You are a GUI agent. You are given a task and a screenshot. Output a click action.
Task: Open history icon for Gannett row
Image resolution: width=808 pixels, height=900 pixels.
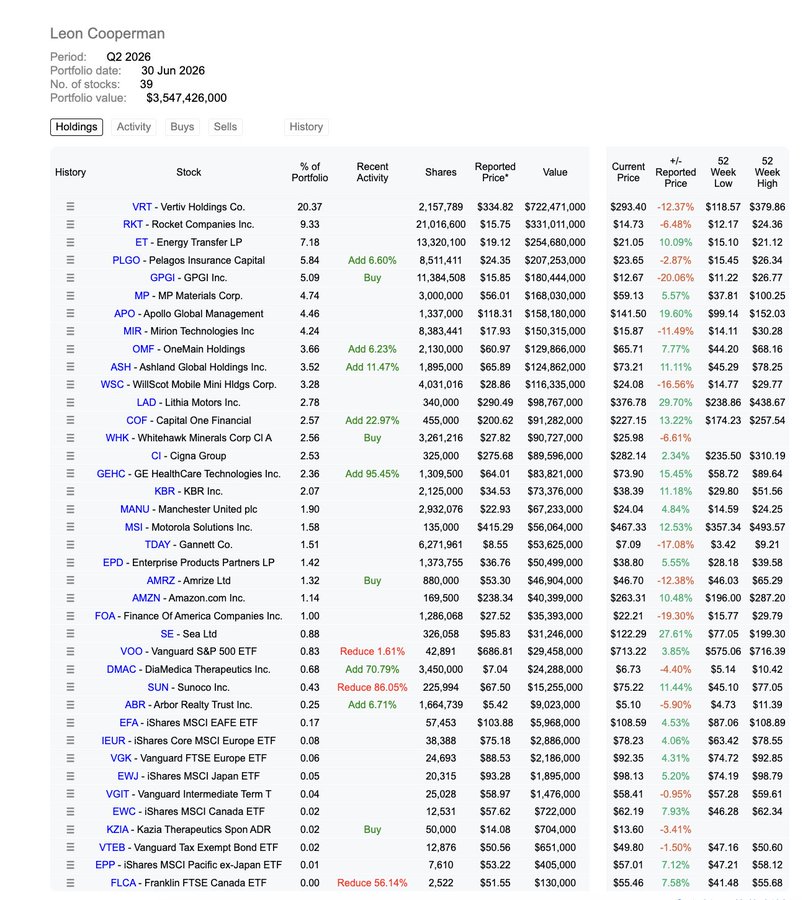pyautogui.click(x=70, y=545)
